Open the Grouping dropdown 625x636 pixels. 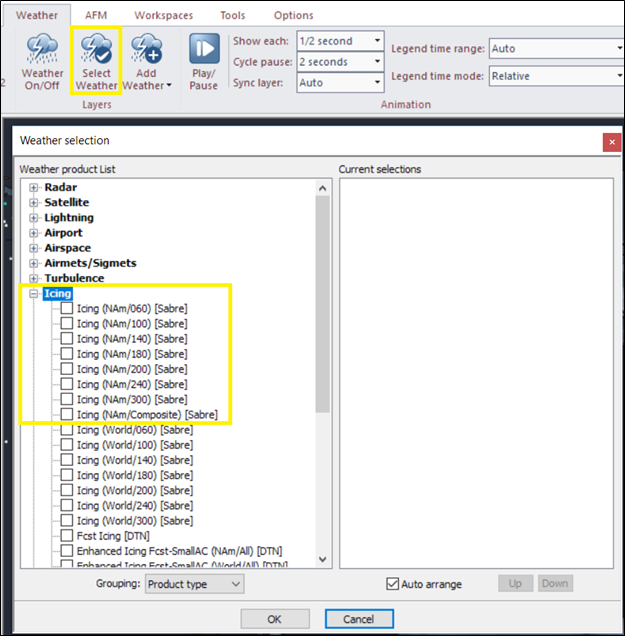pos(194,584)
